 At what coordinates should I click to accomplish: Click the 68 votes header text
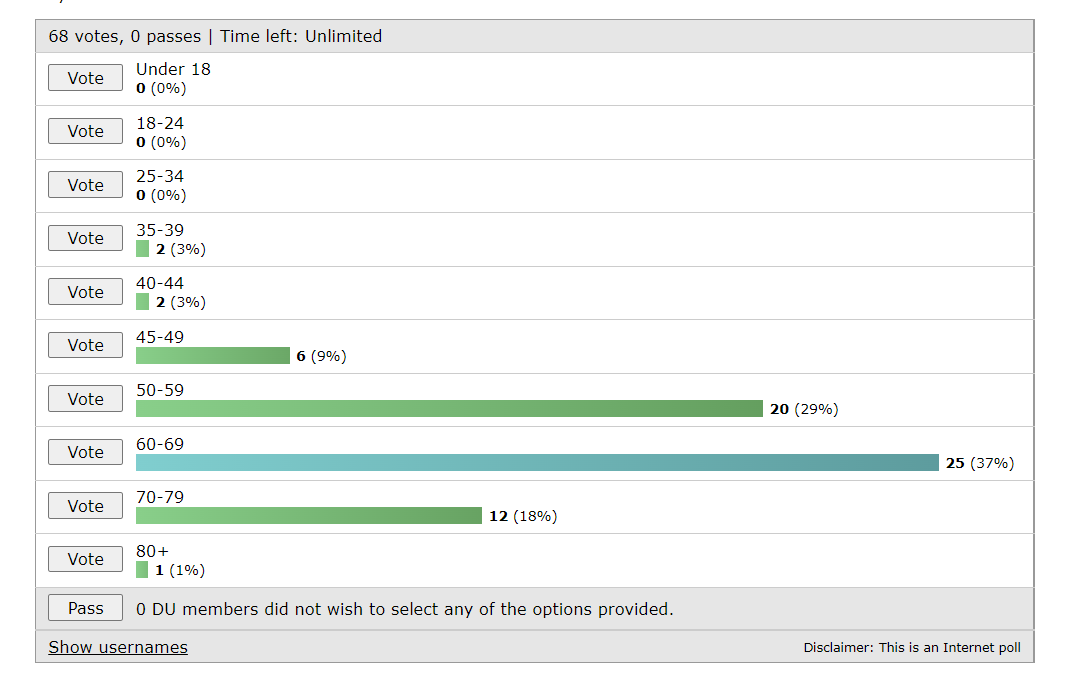(215, 36)
